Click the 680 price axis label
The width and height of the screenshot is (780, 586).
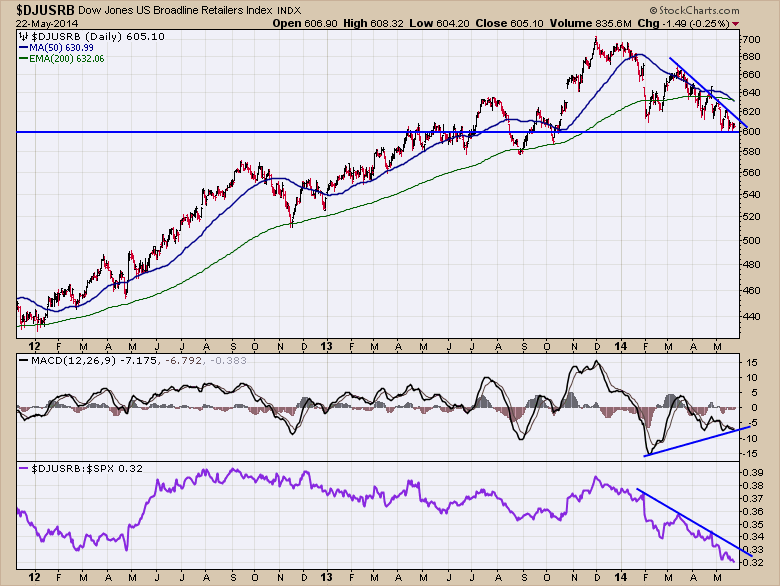pos(751,57)
